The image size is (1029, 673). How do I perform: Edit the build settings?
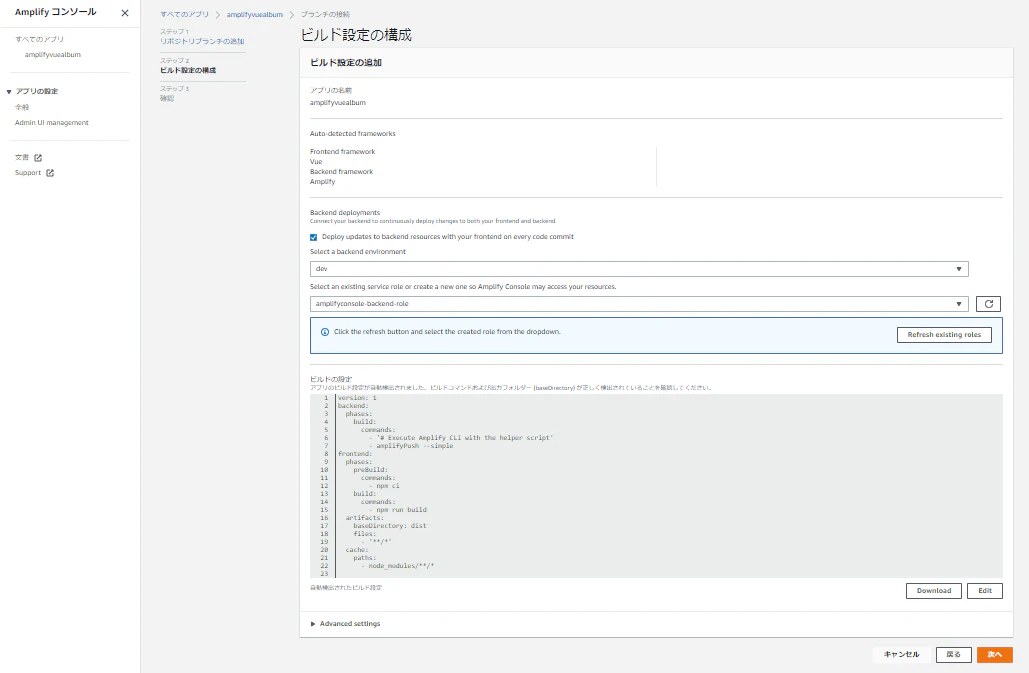pos(984,590)
